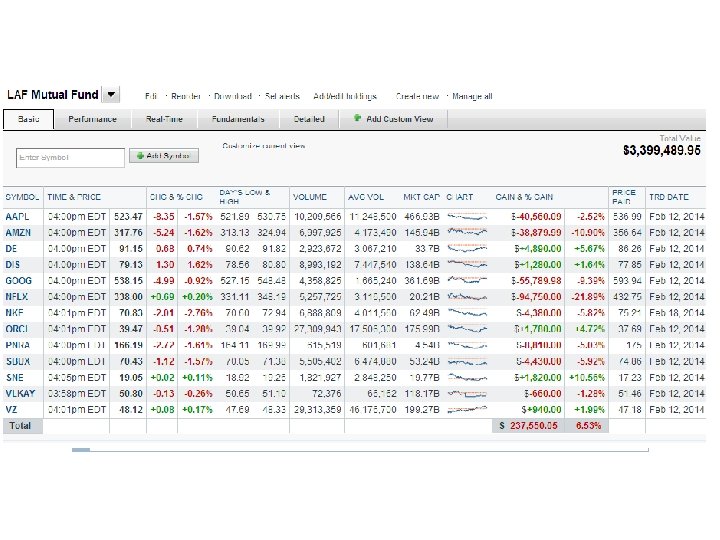Open the VLKAY symbol link
Image resolution: width=720 pixels, height=540 pixels.
click(x=20, y=394)
